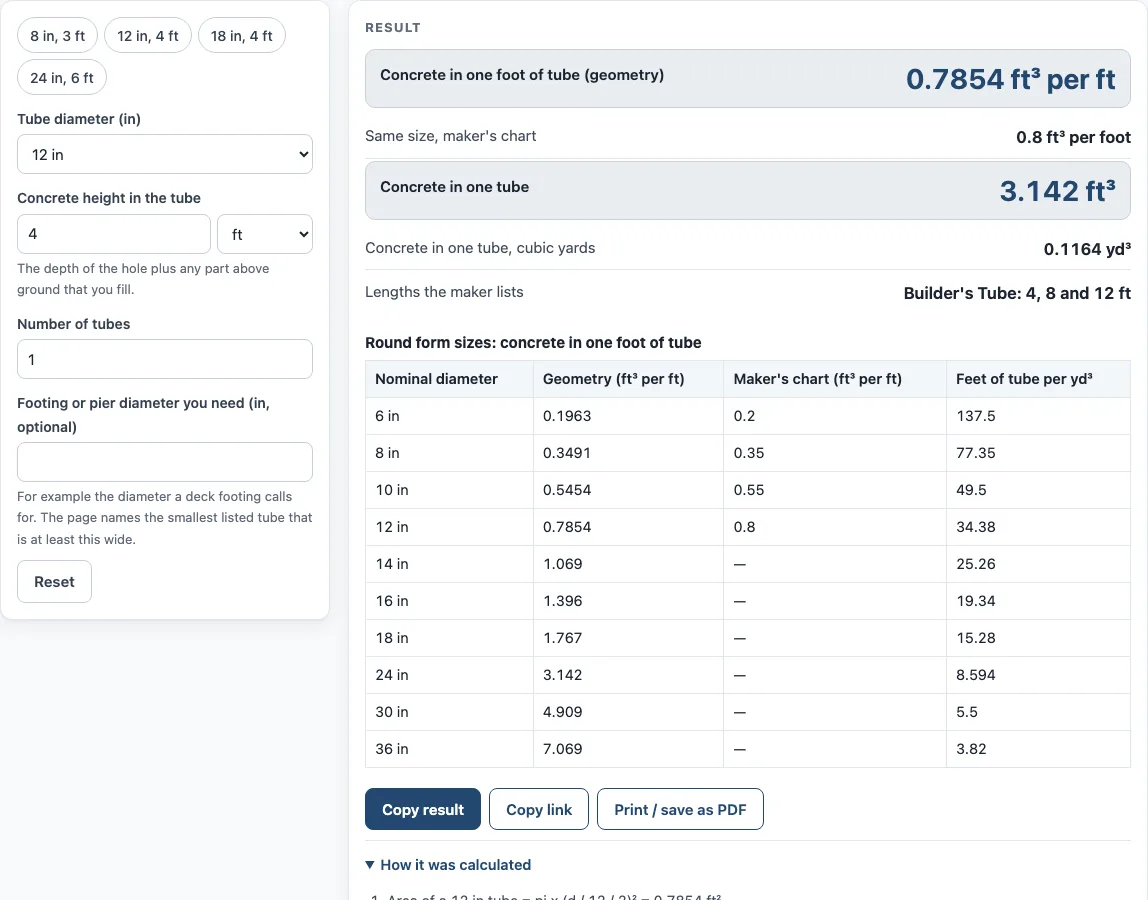Screen dimensions: 1148x900
Task: Click the "24 in" nominal diameter cell
Action: pyautogui.click(x=450, y=675)
